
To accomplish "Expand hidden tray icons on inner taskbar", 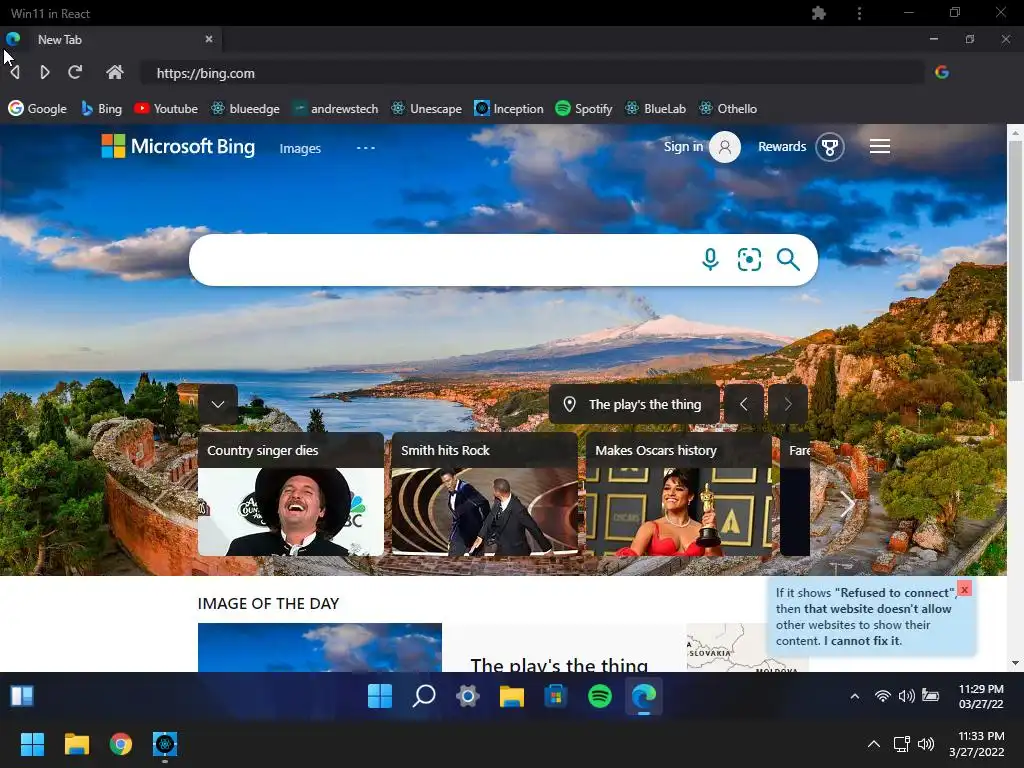I will [854, 697].
